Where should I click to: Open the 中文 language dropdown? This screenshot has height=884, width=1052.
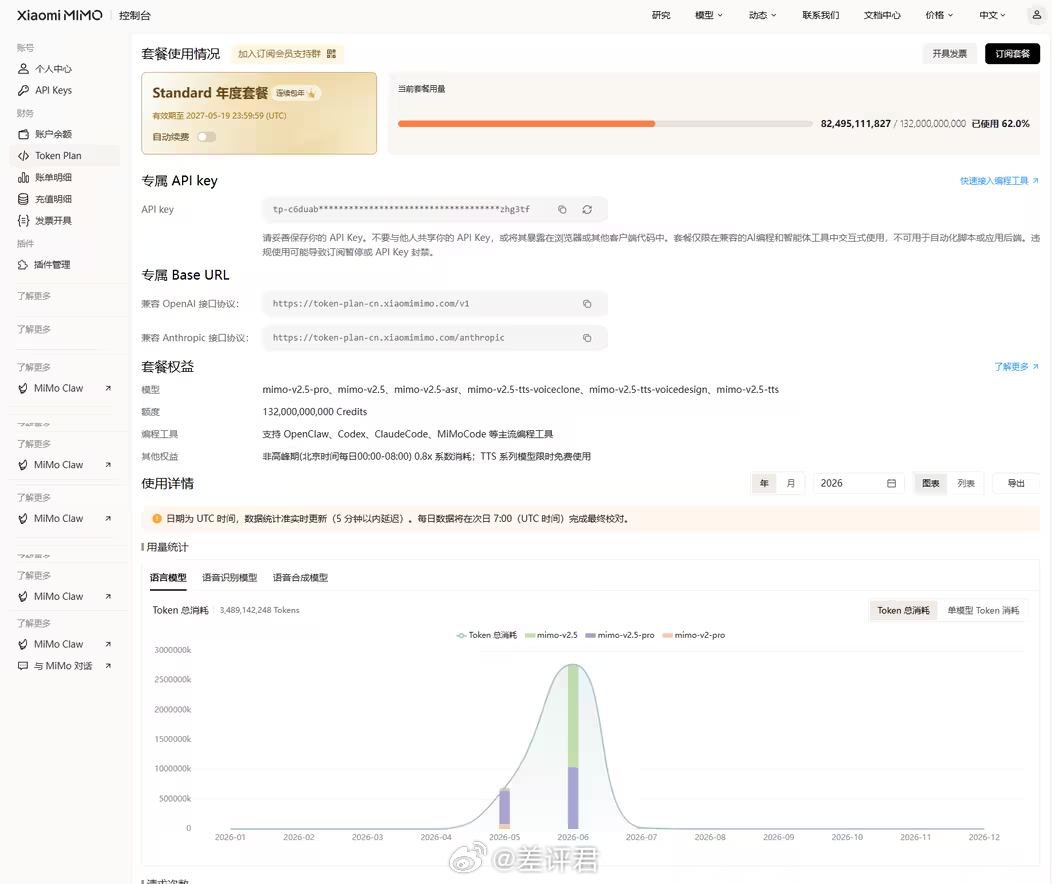pyautogui.click(x=992, y=15)
